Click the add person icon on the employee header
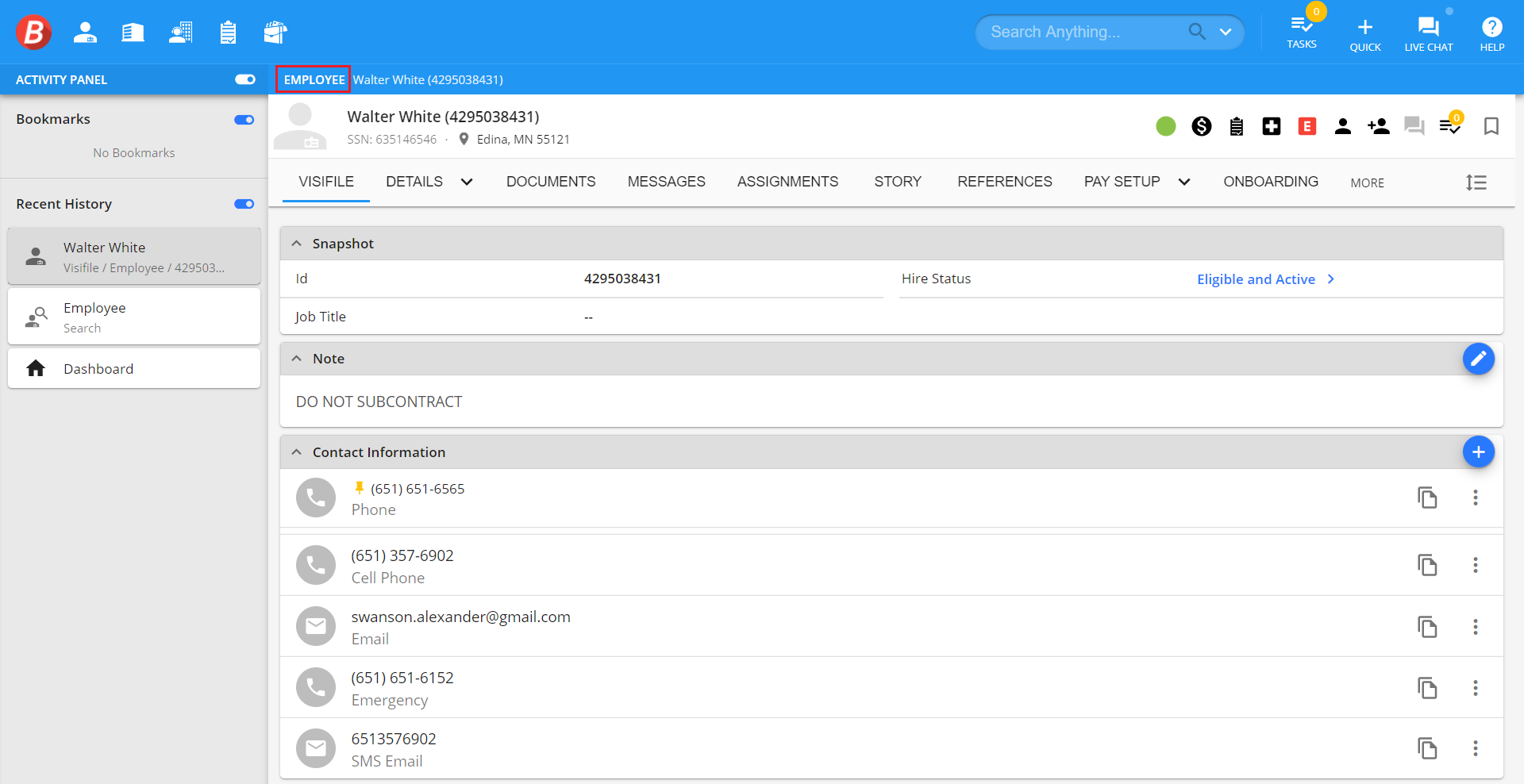This screenshot has width=1524, height=784. pyautogui.click(x=1379, y=126)
